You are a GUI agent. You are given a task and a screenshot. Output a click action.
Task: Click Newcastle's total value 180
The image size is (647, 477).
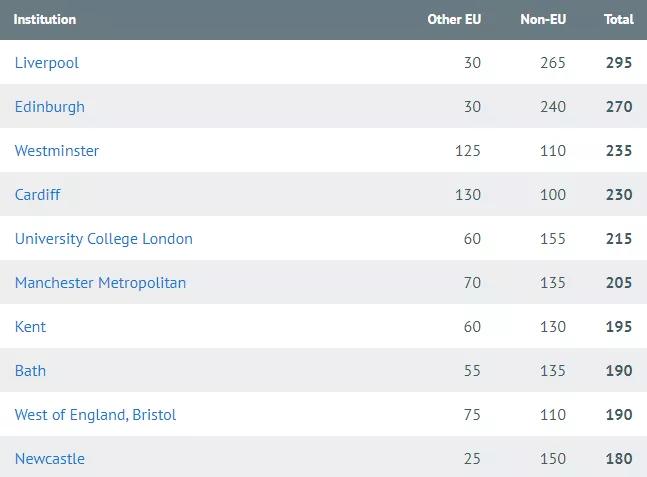(x=619, y=459)
